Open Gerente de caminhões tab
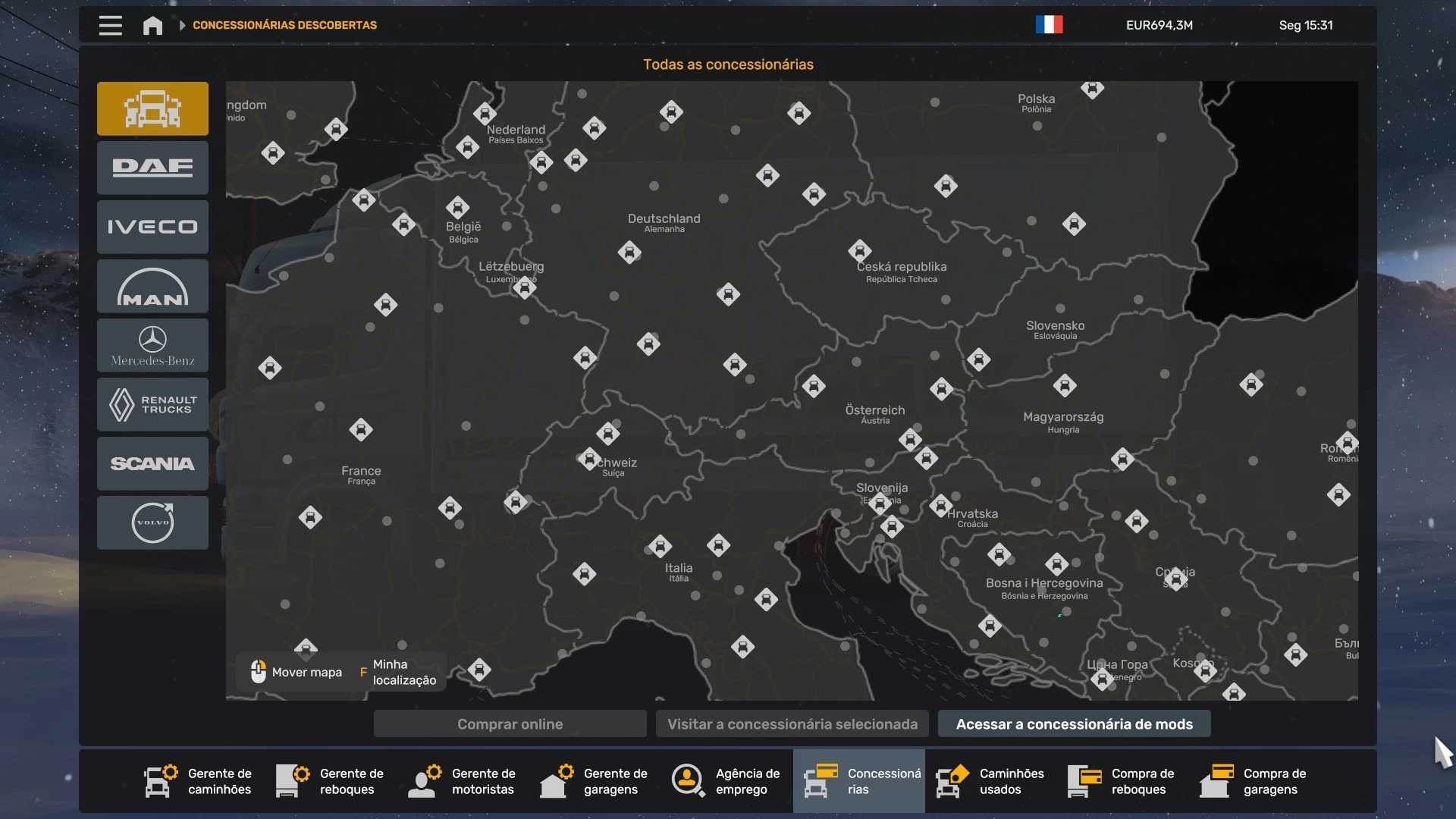Viewport: 1456px width, 819px height. (x=199, y=781)
